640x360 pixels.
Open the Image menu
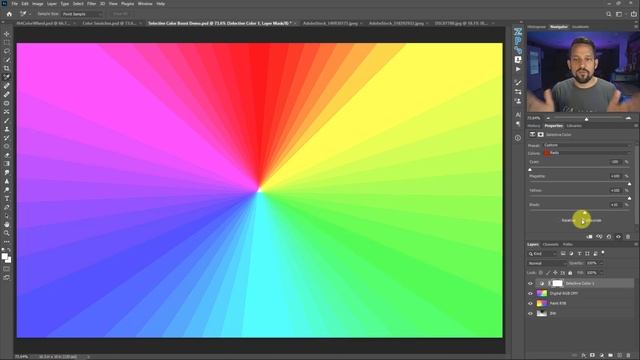(38, 4)
